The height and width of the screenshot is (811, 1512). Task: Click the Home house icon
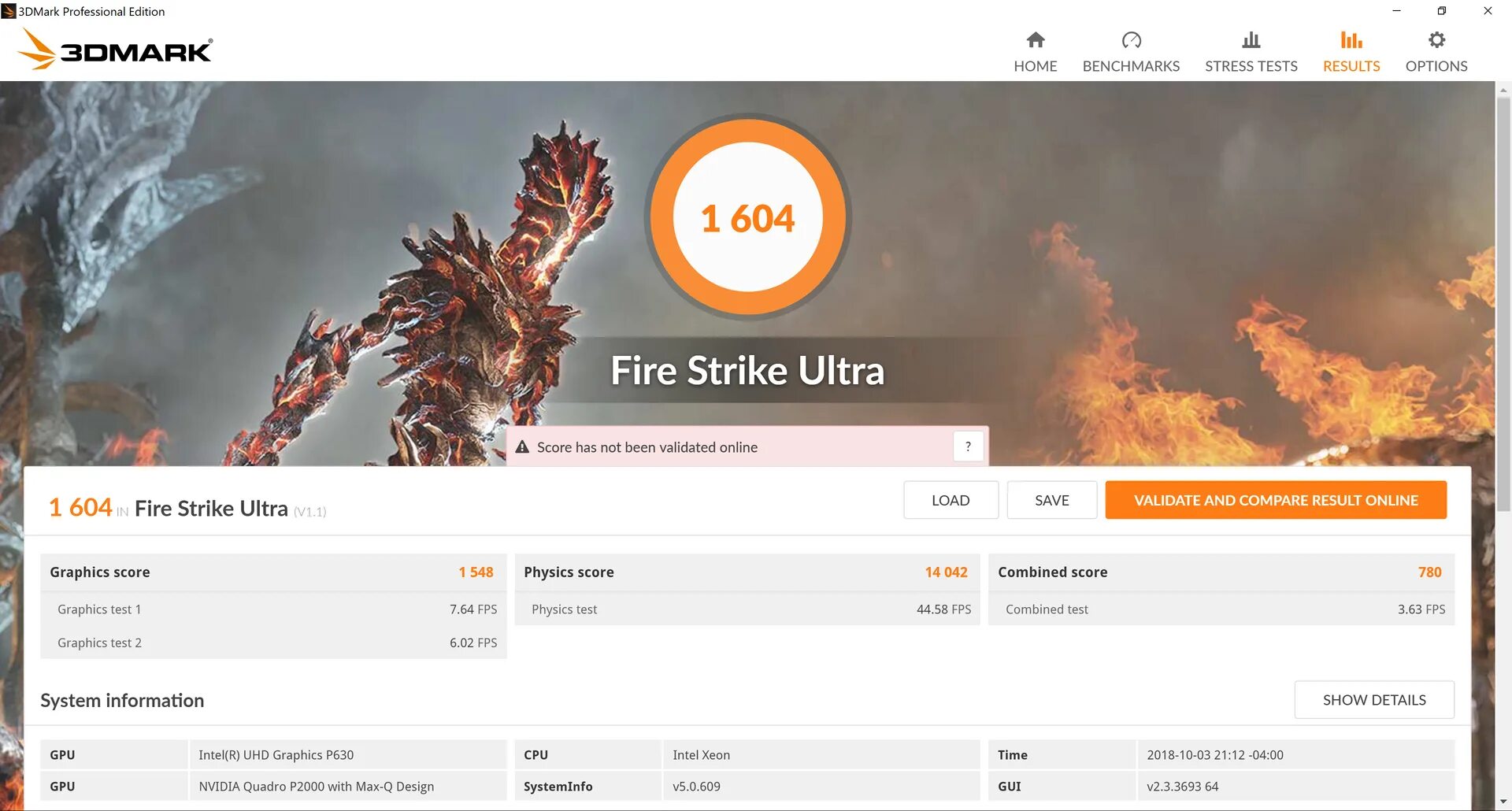click(1036, 39)
